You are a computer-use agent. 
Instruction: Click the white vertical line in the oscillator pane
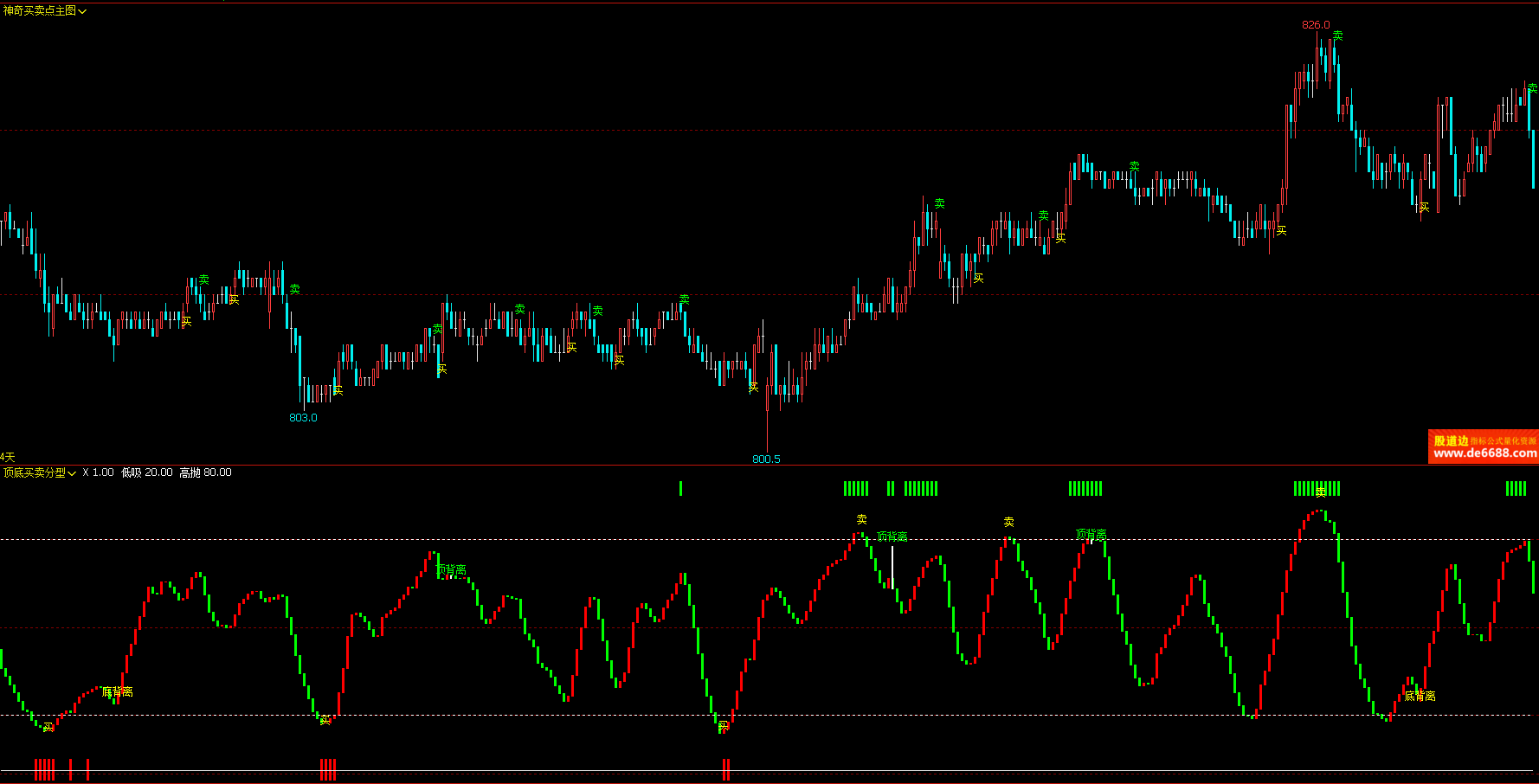[x=892, y=566]
